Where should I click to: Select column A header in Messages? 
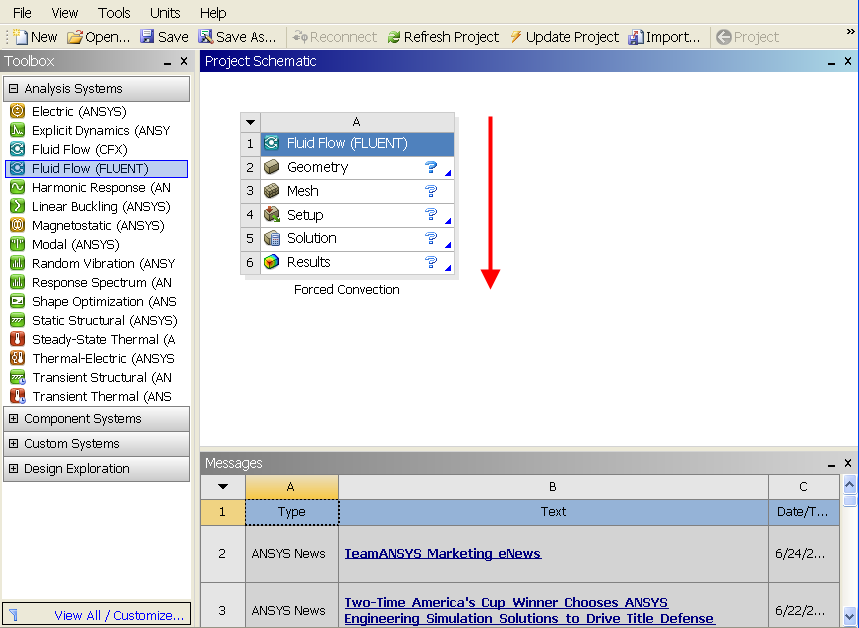pyautogui.click(x=291, y=487)
